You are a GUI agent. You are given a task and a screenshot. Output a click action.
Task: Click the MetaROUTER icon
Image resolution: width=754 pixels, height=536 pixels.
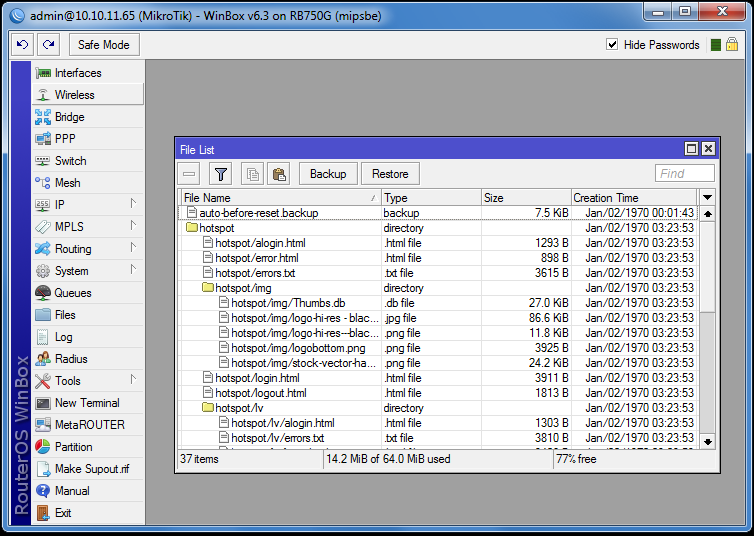click(43, 425)
